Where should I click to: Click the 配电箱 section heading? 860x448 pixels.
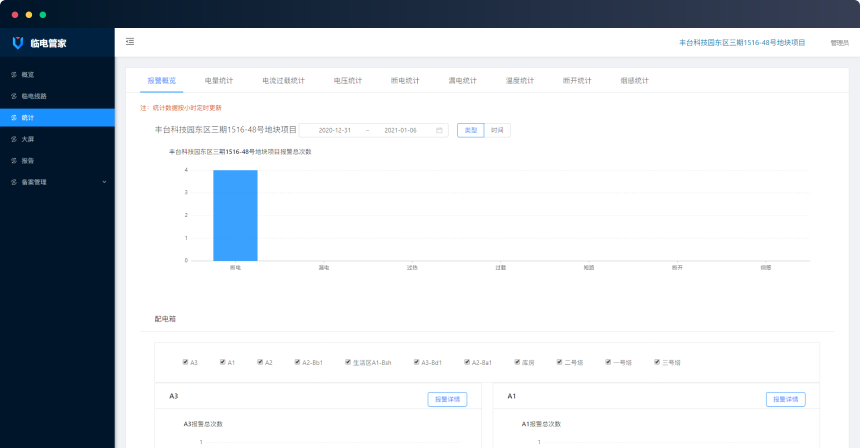tap(165, 319)
